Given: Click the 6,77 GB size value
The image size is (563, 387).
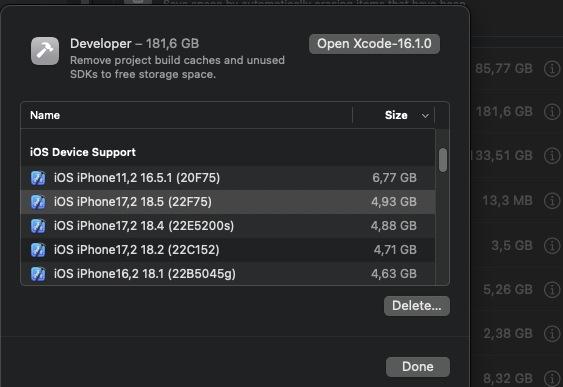Looking at the screenshot, I should point(394,178).
